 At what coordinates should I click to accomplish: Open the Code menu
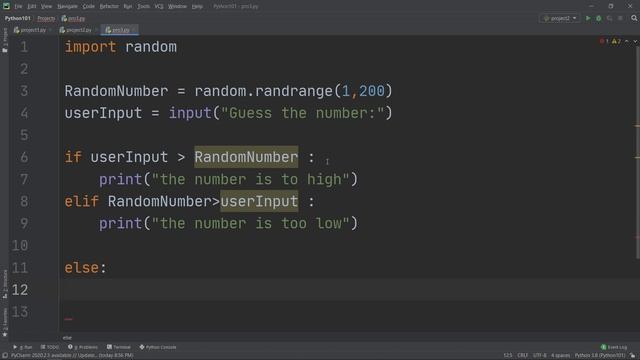(89, 6)
